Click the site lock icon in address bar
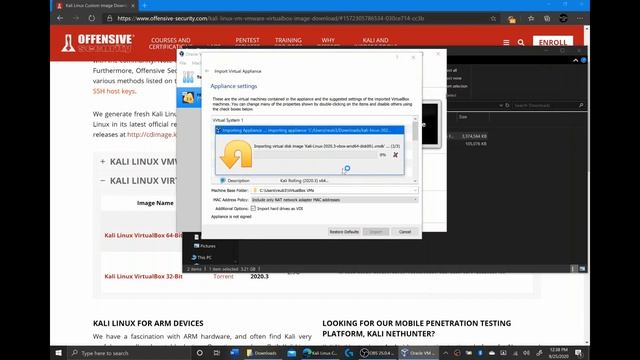The image size is (640, 360). [109, 18]
